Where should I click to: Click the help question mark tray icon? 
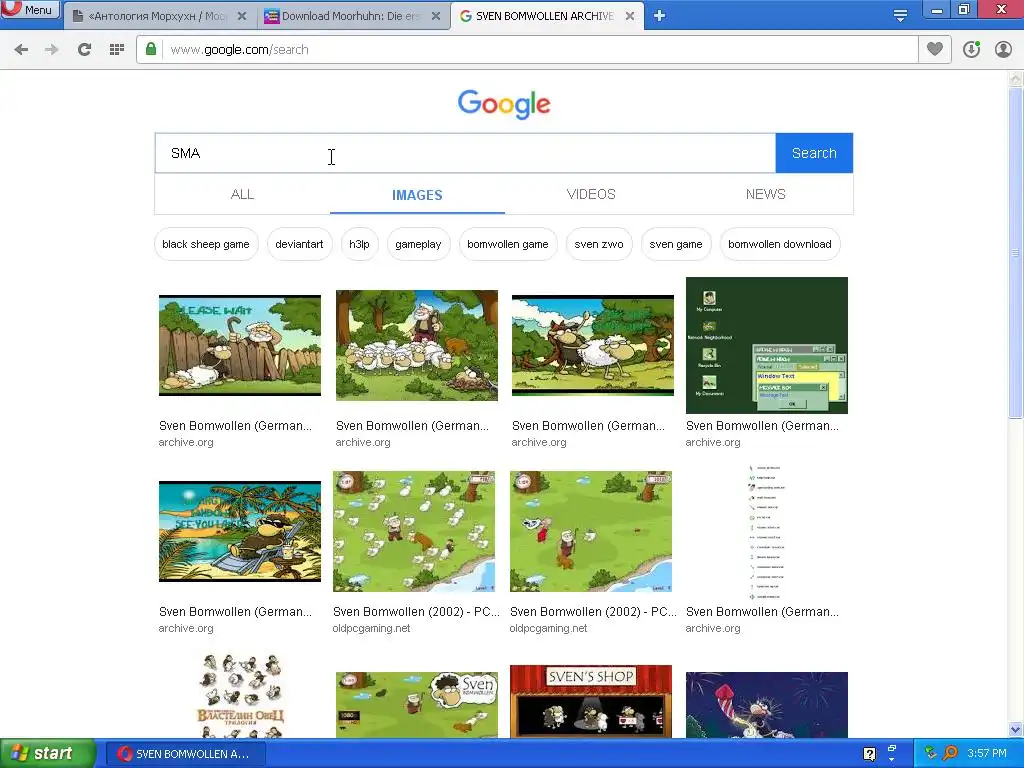pos(869,754)
